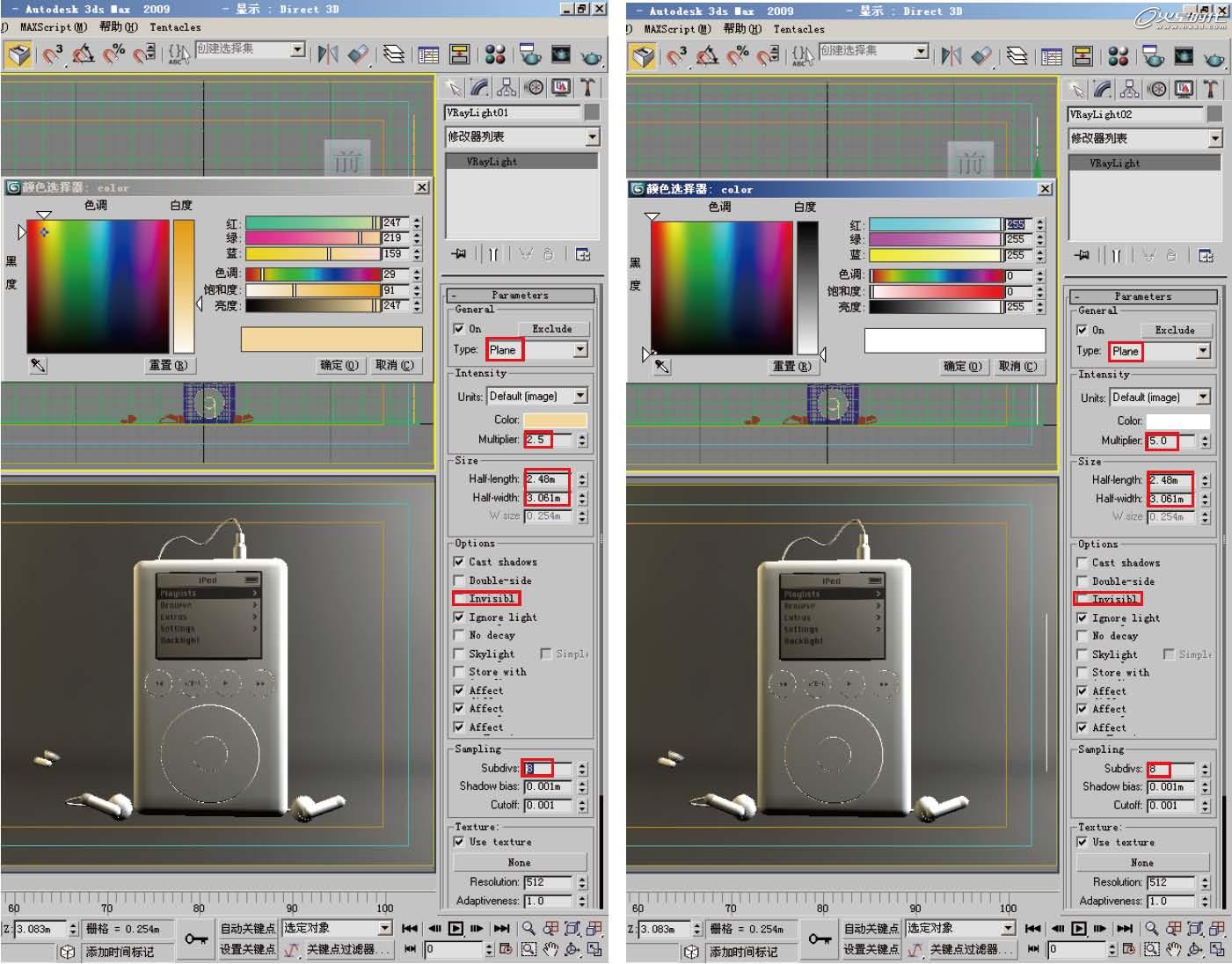Click Mirror tool icon in VRayLight01 window

(328, 55)
